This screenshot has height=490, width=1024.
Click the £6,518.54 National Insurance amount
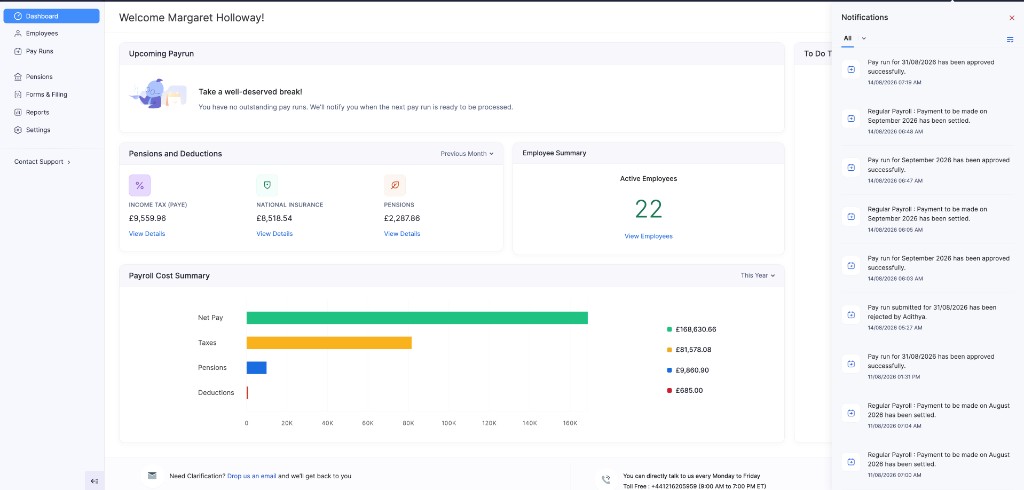coord(274,218)
